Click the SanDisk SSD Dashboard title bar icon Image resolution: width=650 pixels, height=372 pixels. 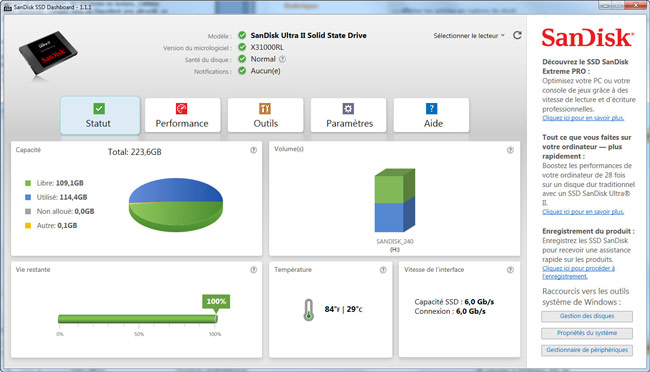[x=7, y=7]
